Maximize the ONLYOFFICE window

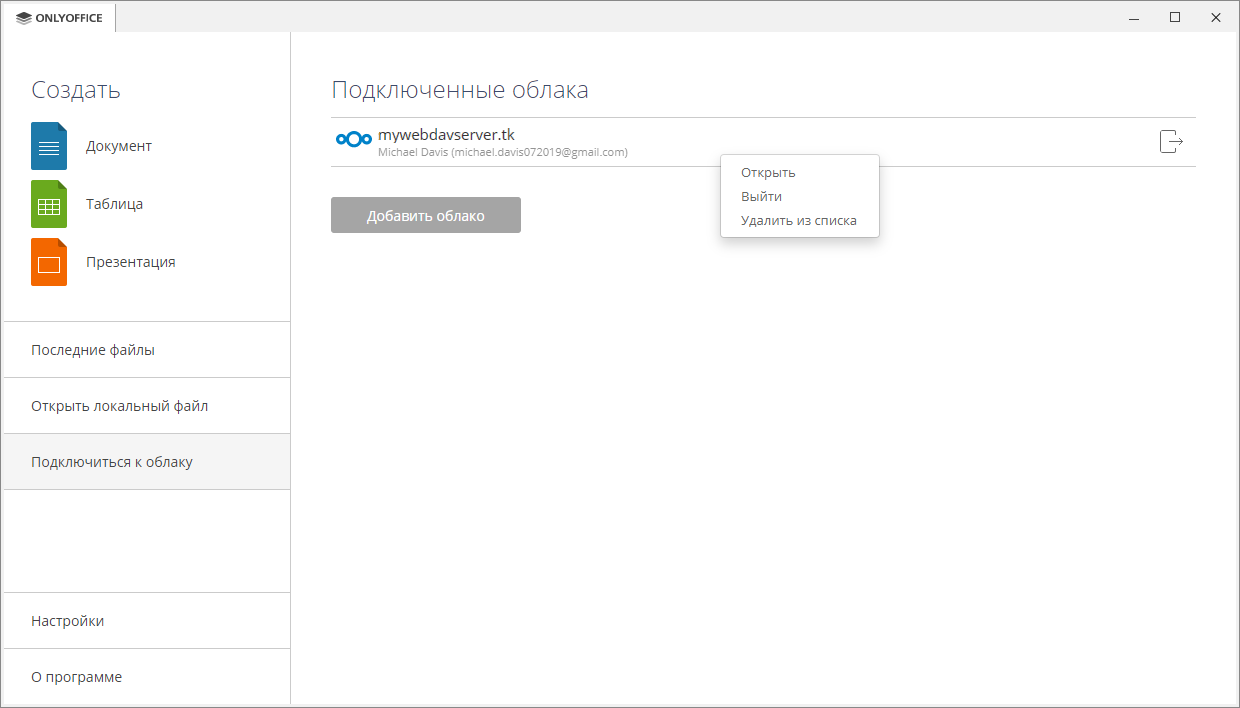click(1175, 18)
